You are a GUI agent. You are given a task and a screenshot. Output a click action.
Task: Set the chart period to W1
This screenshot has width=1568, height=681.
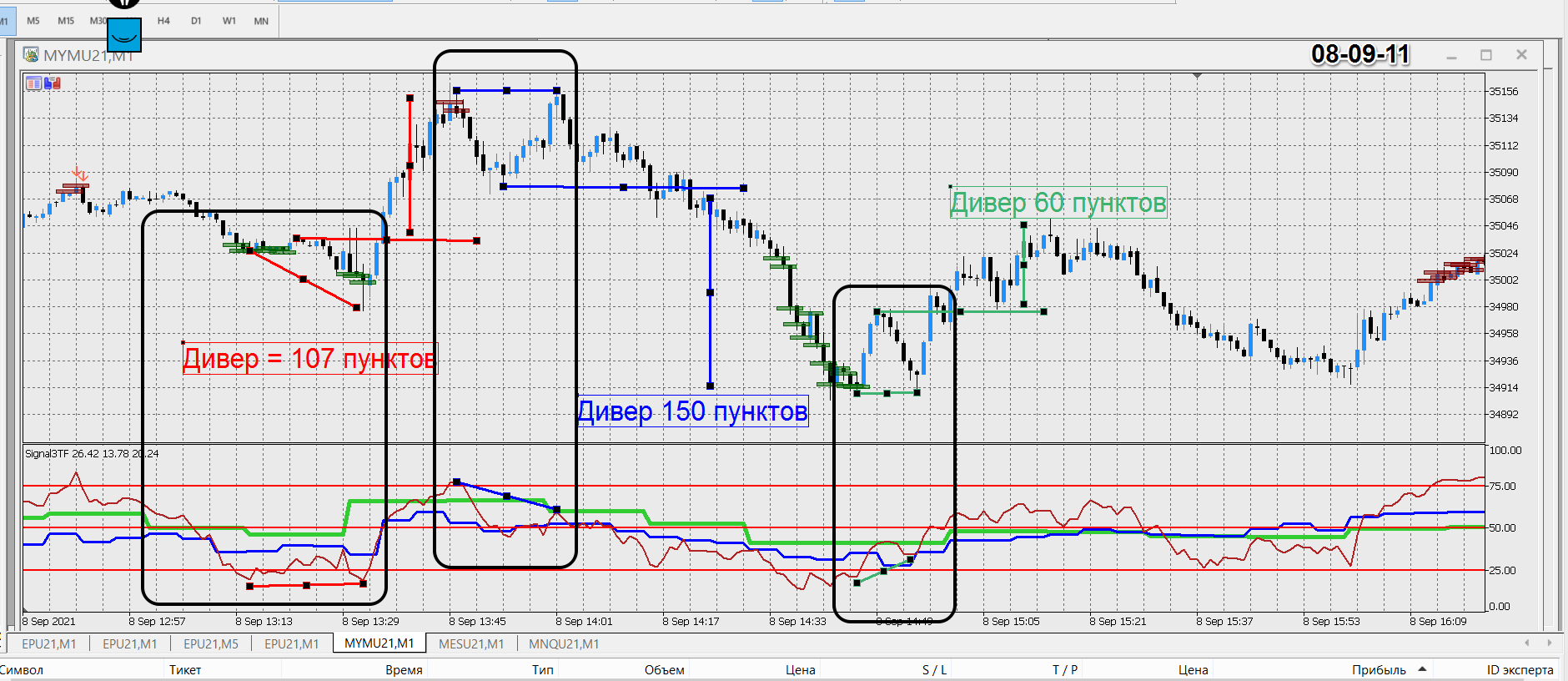click(x=229, y=21)
